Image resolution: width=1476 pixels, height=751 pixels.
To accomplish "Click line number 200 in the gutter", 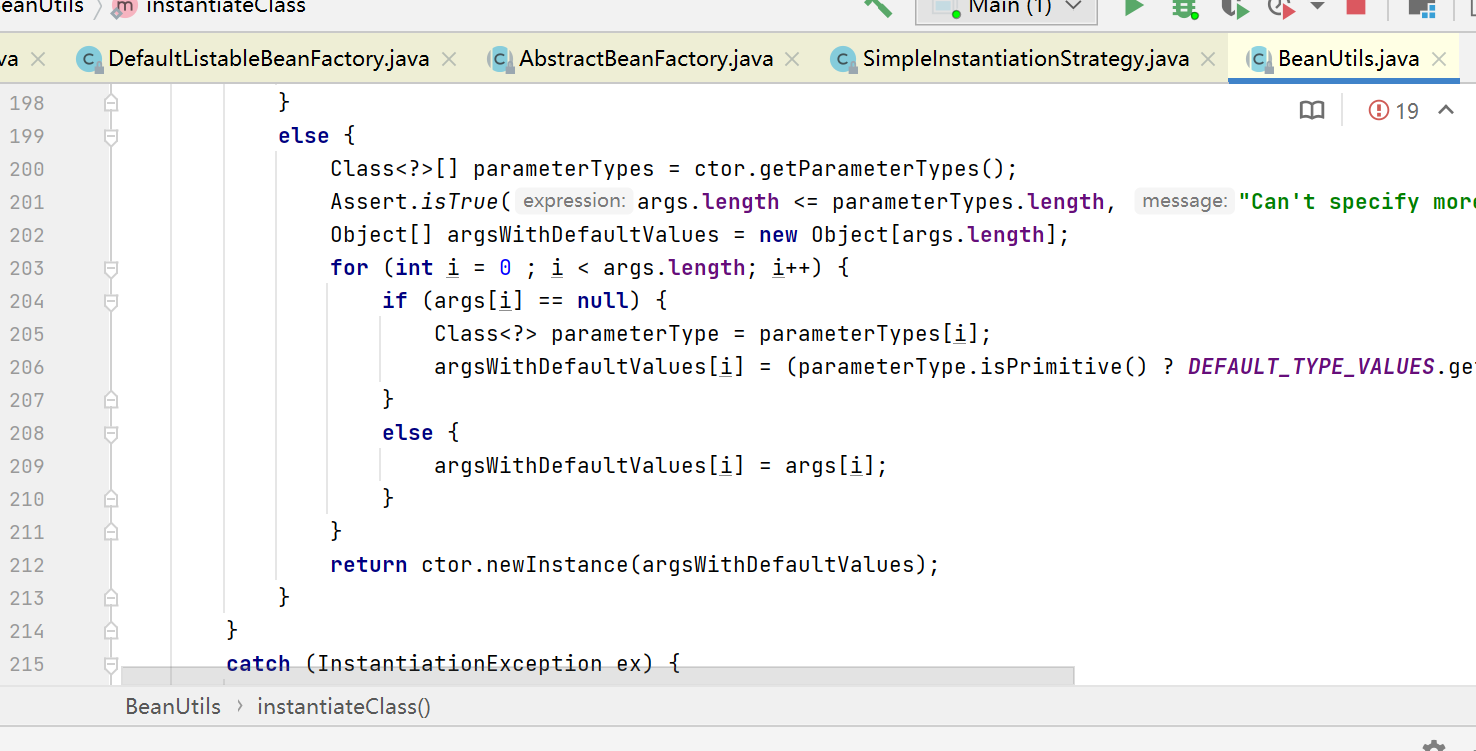I will [27, 169].
